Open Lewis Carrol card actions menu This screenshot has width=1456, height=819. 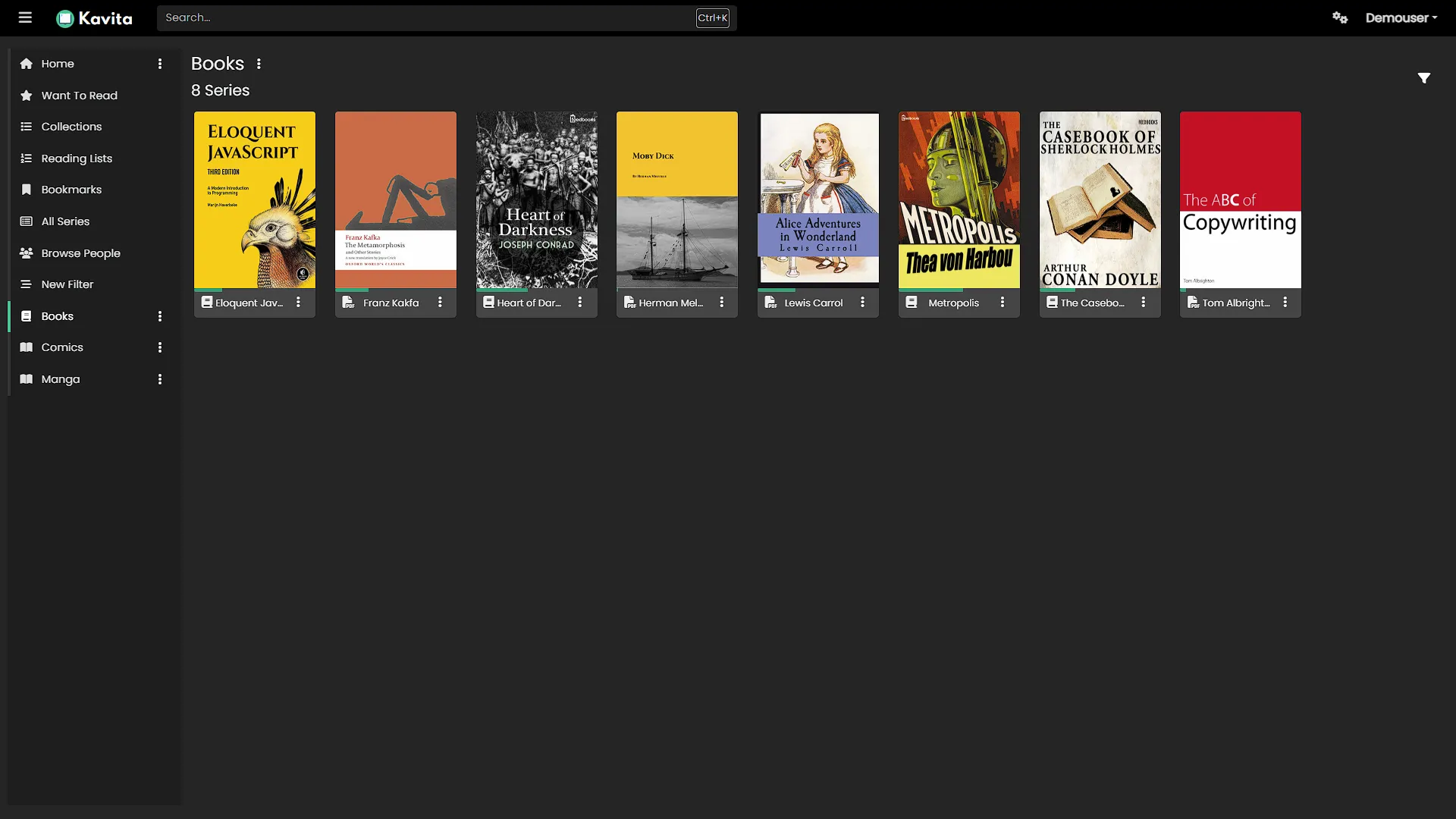tap(862, 302)
